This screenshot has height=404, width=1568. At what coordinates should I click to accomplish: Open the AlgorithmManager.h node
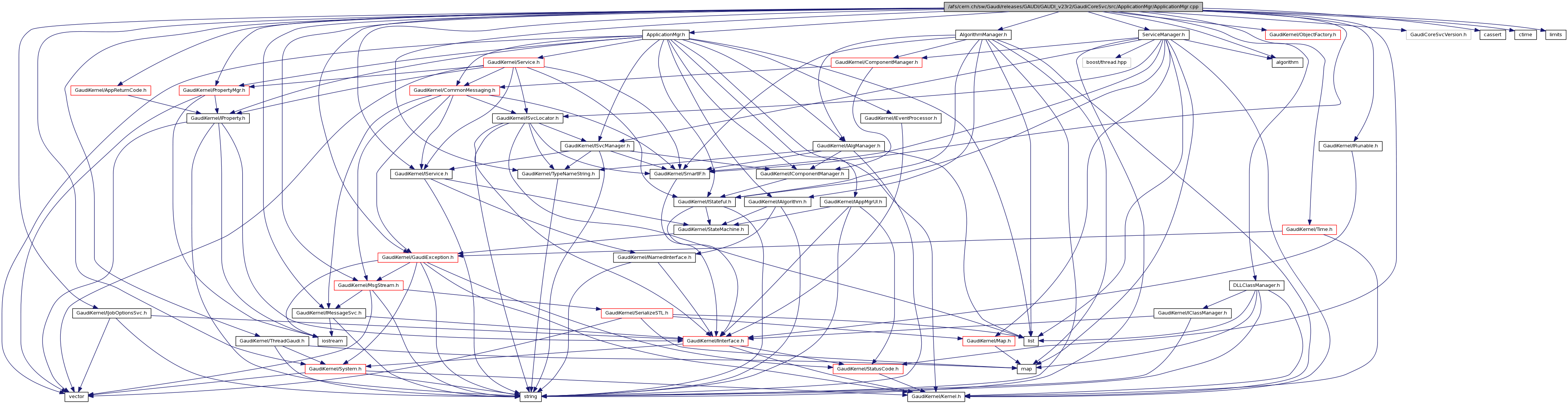pyautogui.click(x=983, y=35)
